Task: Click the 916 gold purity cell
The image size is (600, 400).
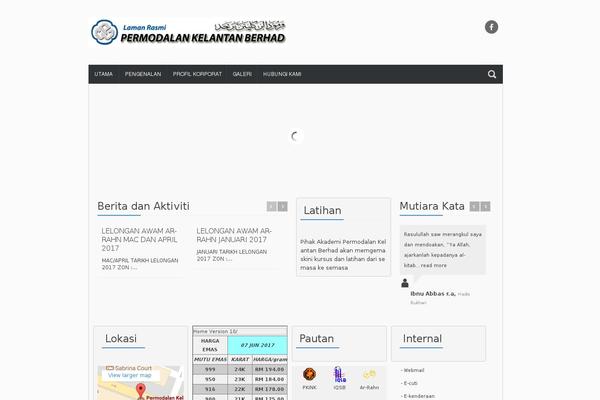Action: click(210, 389)
